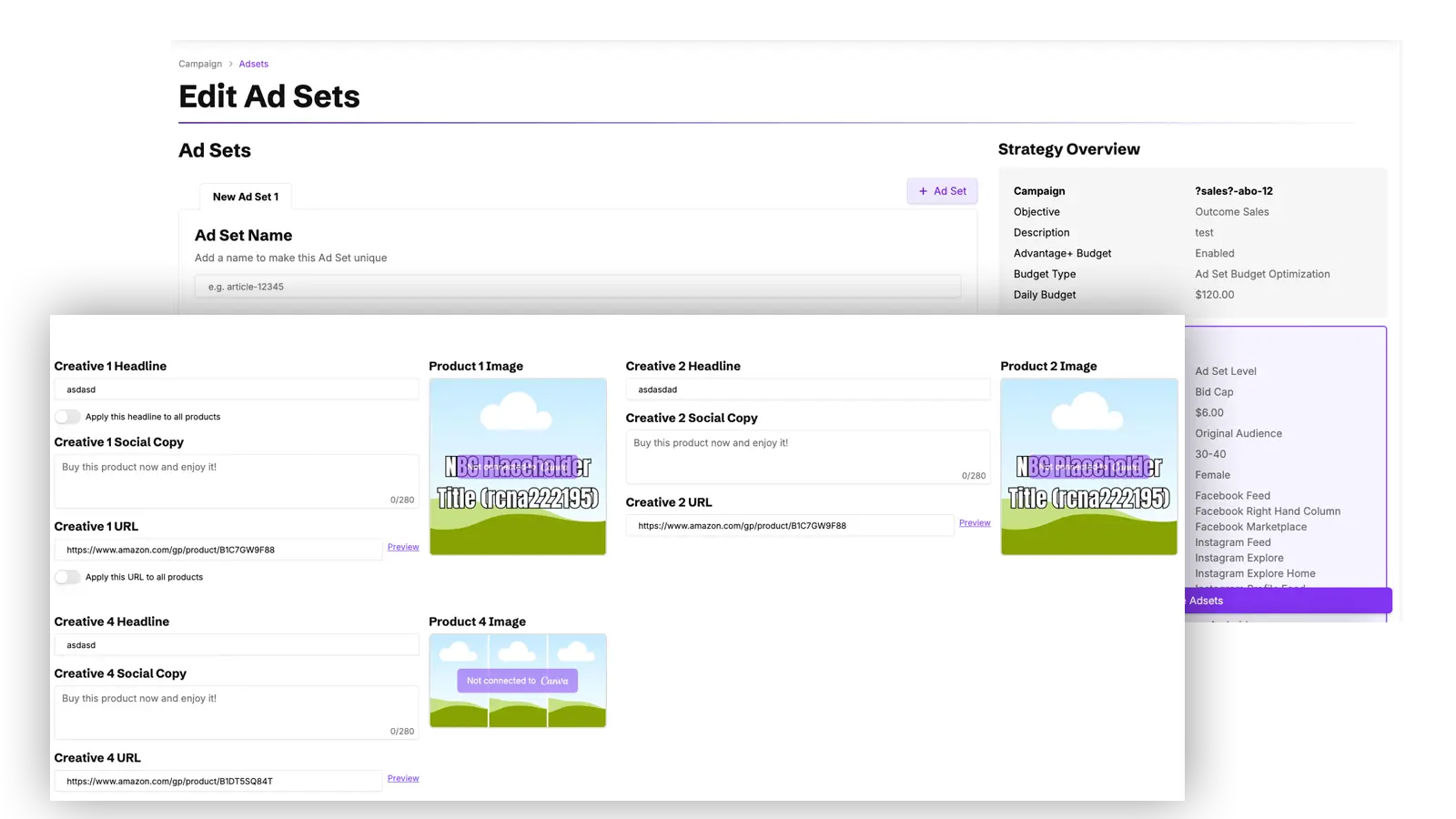Click the Not connected to Canva badge
The width and height of the screenshot is (1456, 819).
pyautogui.click(x=517, y=681)
